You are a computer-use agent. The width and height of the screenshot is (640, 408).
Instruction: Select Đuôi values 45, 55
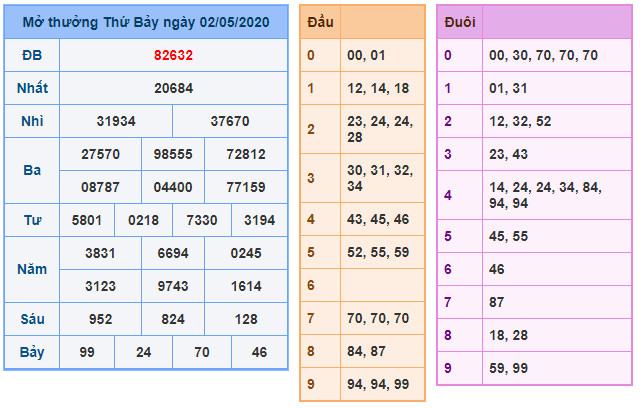coord(508,236)
